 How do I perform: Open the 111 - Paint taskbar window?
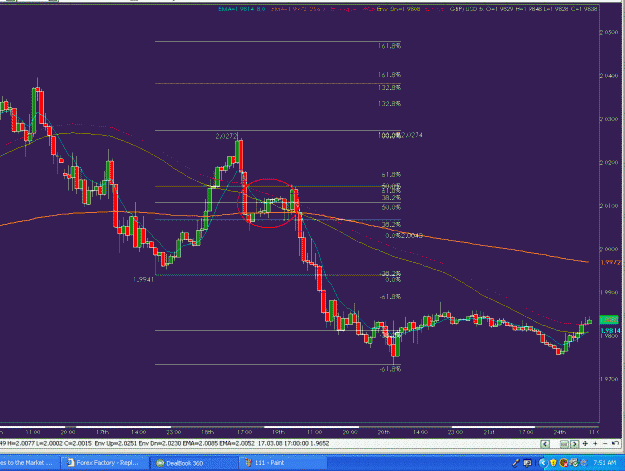coord(283,463)
